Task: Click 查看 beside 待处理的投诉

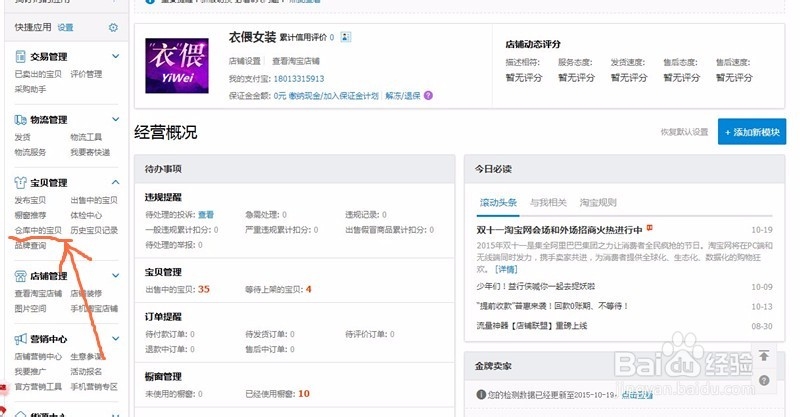Action: (x=206, y=215)
